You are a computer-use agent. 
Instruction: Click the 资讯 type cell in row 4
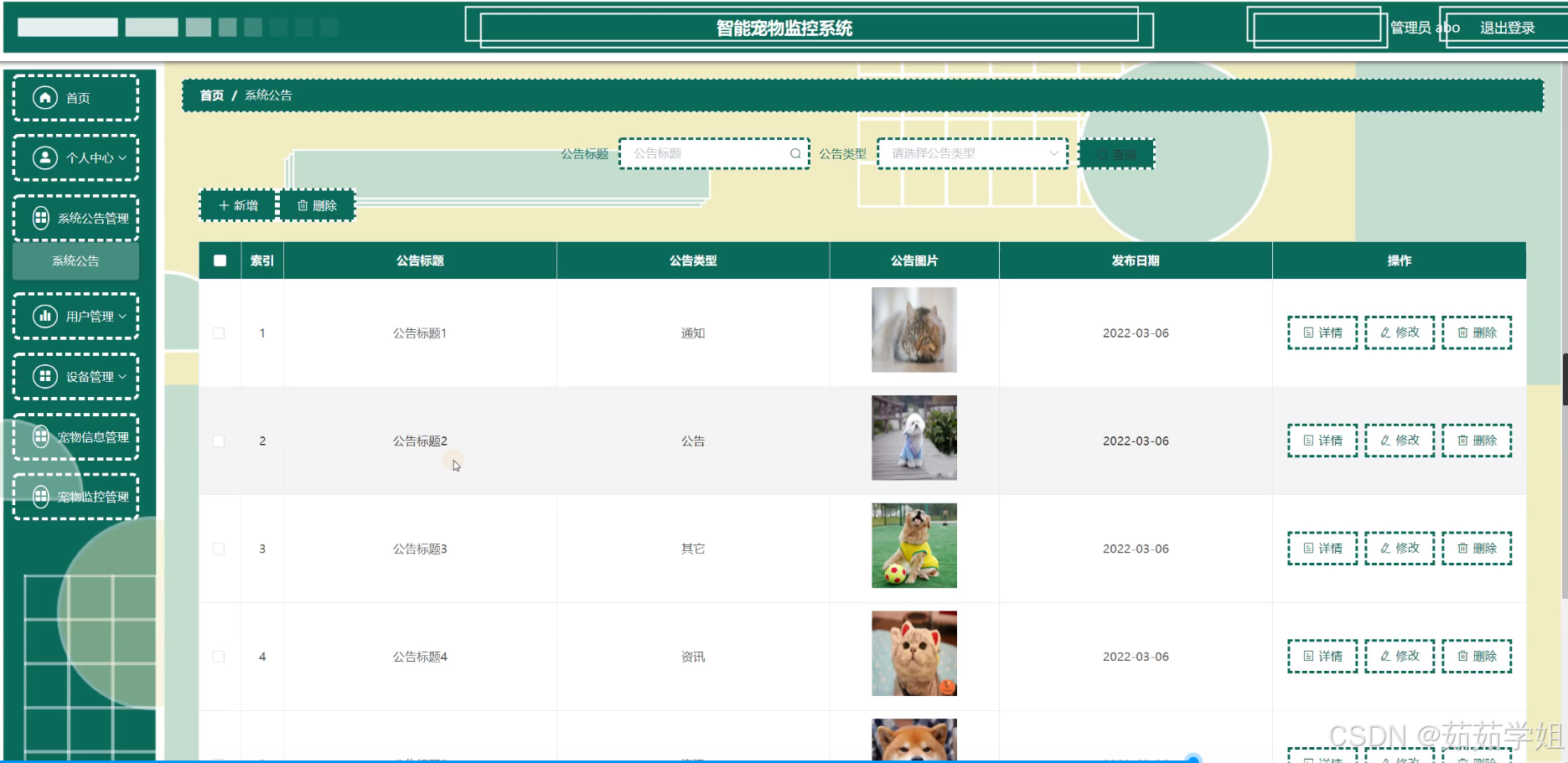coord(693,657)
